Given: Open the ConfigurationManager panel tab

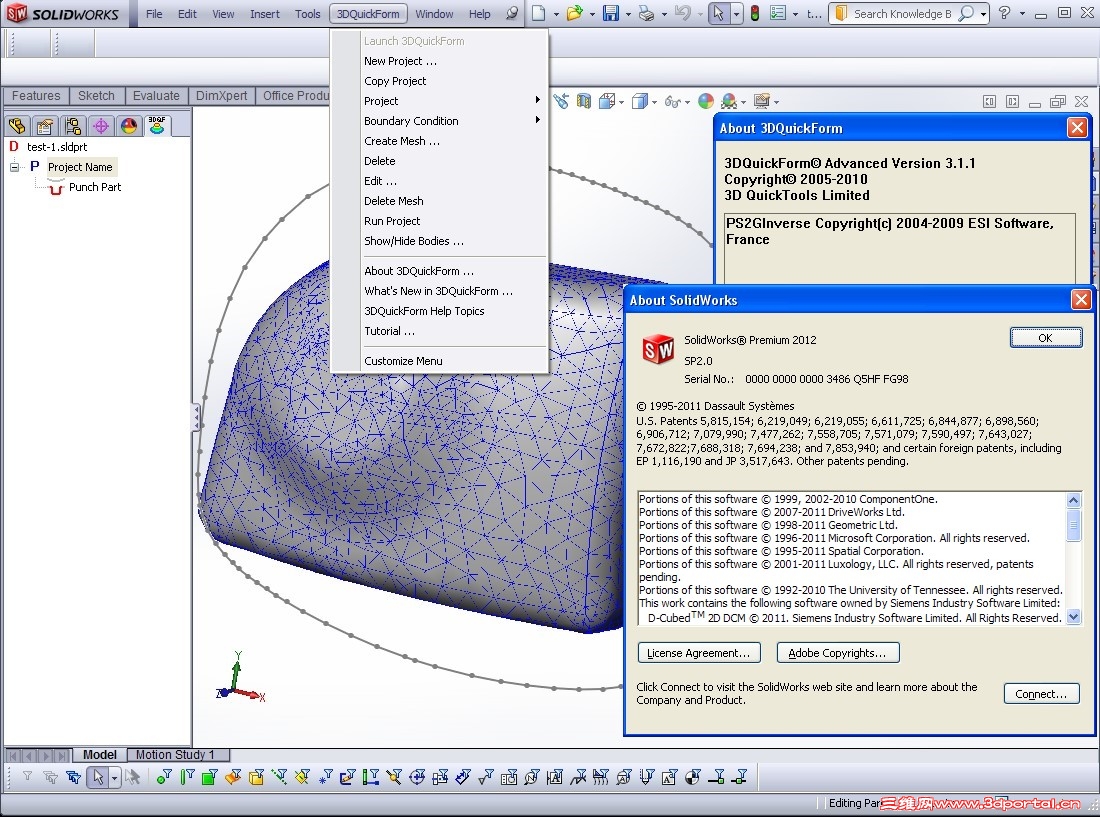Looking at the screenshot, I should click(72, 126).
